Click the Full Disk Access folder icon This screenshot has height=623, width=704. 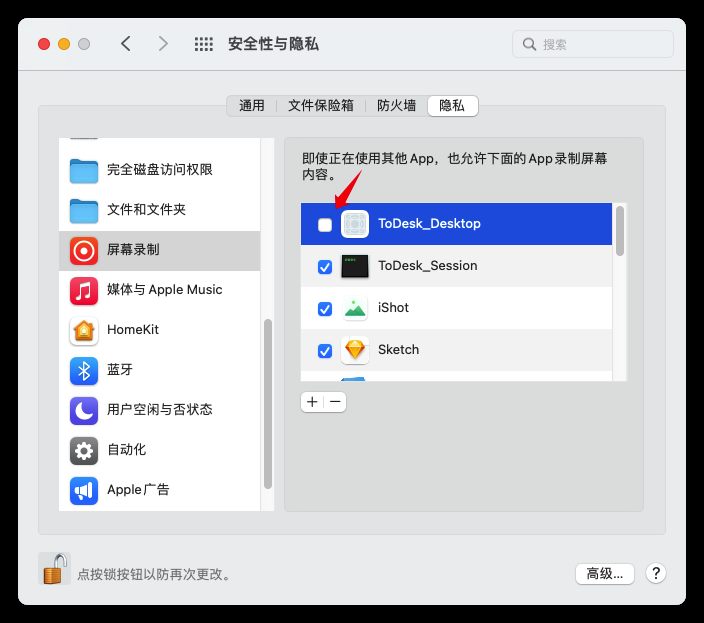coord(84,171)
